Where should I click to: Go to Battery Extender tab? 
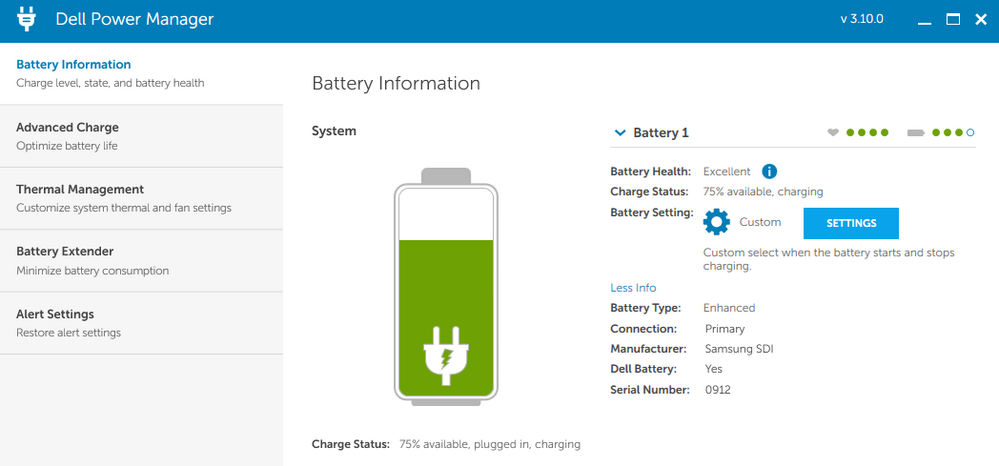click(141, 261)
